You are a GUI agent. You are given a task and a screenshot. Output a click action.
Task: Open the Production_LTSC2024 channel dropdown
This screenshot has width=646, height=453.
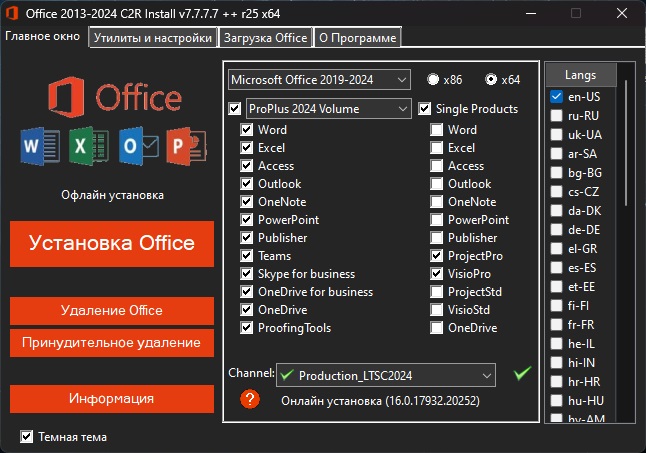[x=386, y=375]
